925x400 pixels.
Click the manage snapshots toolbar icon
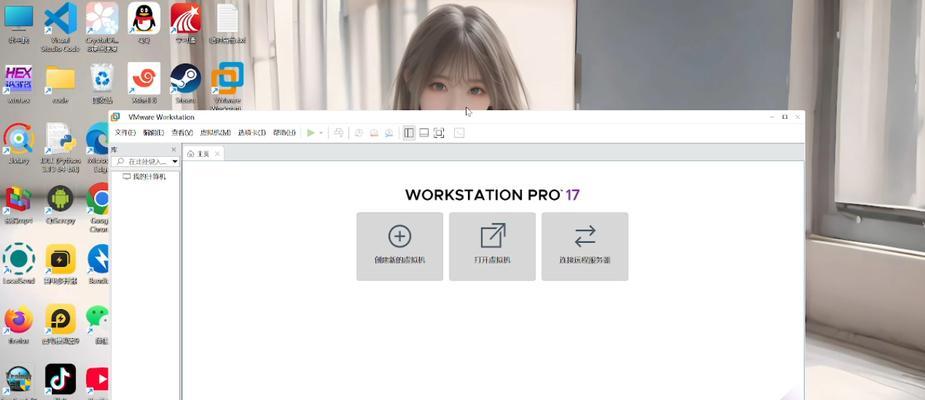point(389,133)
